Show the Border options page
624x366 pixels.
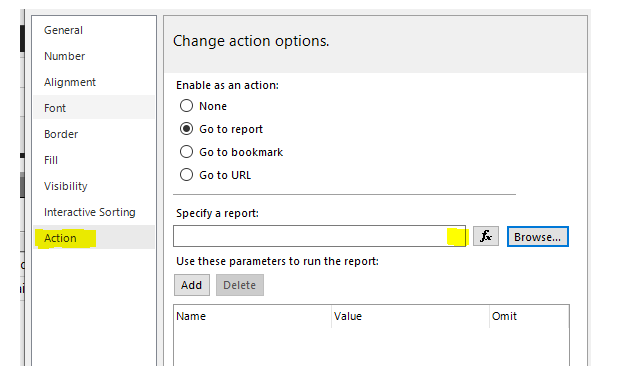click(94, 134)
